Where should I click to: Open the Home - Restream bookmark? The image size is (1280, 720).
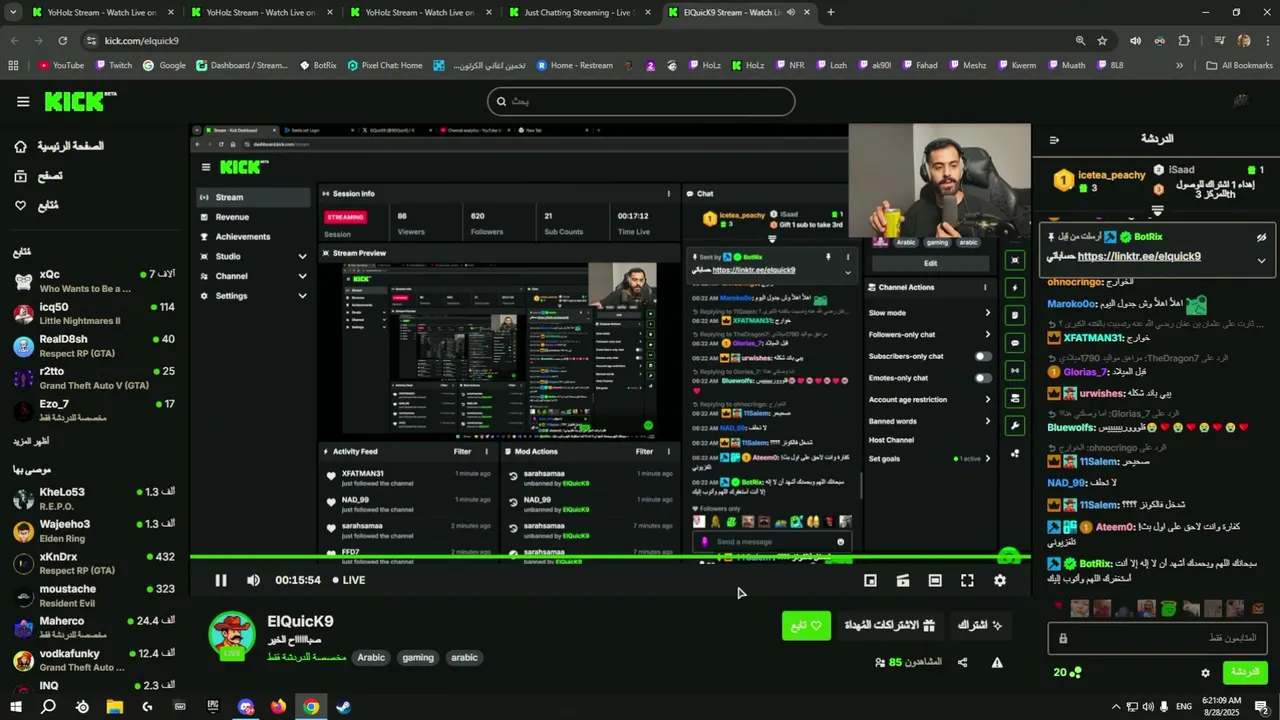click(574, 66)
